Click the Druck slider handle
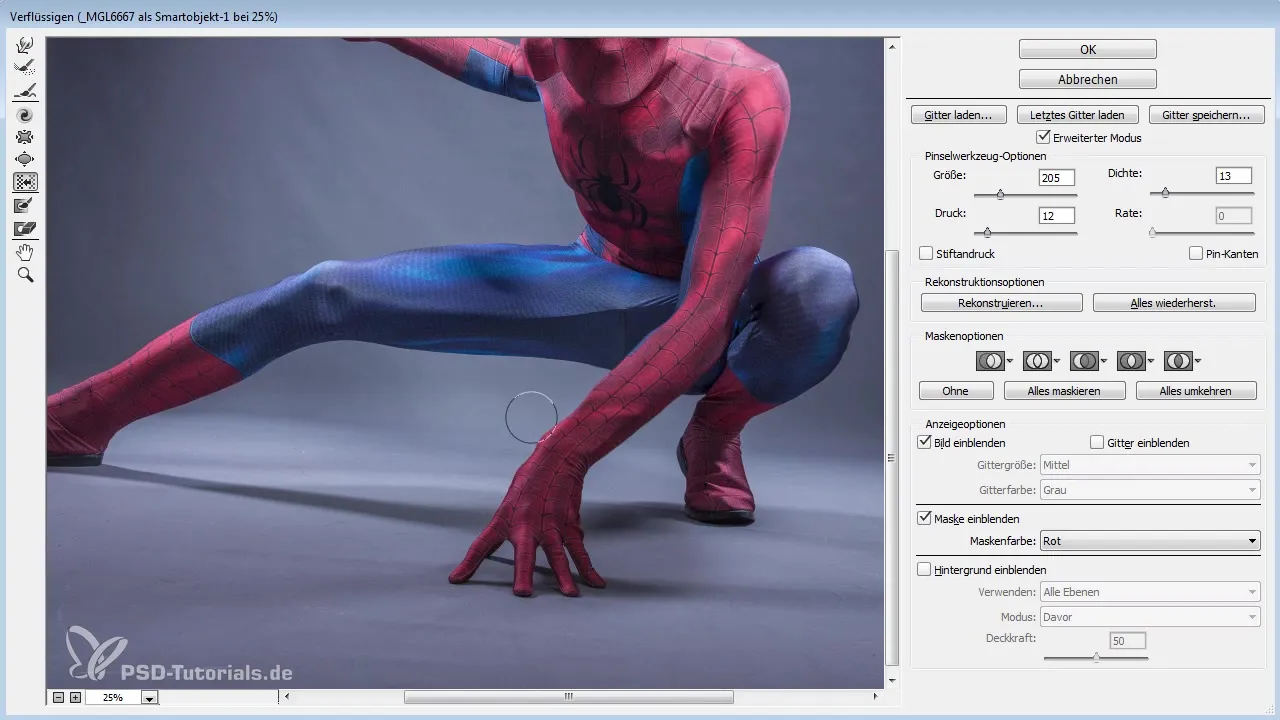 (987, 232)
